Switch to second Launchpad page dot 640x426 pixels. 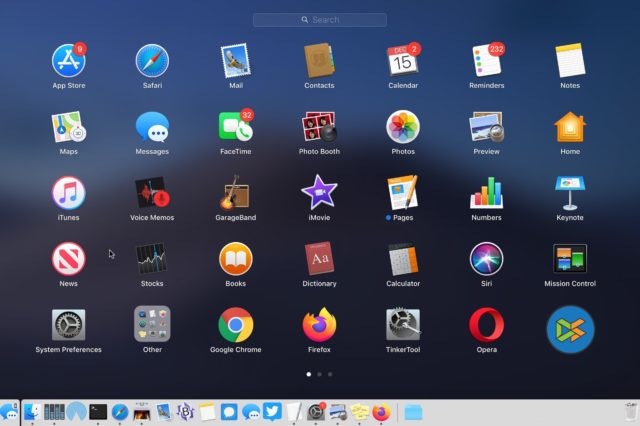tap(319, 374)
